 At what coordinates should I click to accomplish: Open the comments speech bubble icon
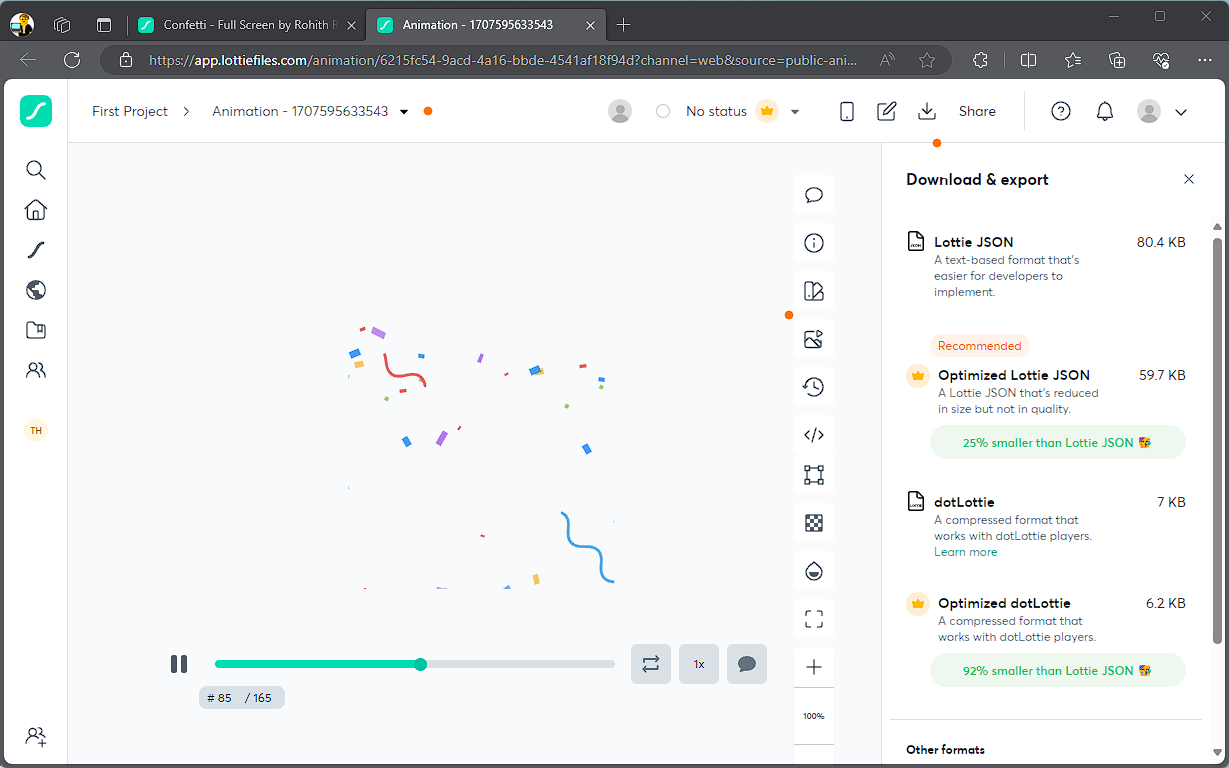pyautogui.click(x=813, y=195)
